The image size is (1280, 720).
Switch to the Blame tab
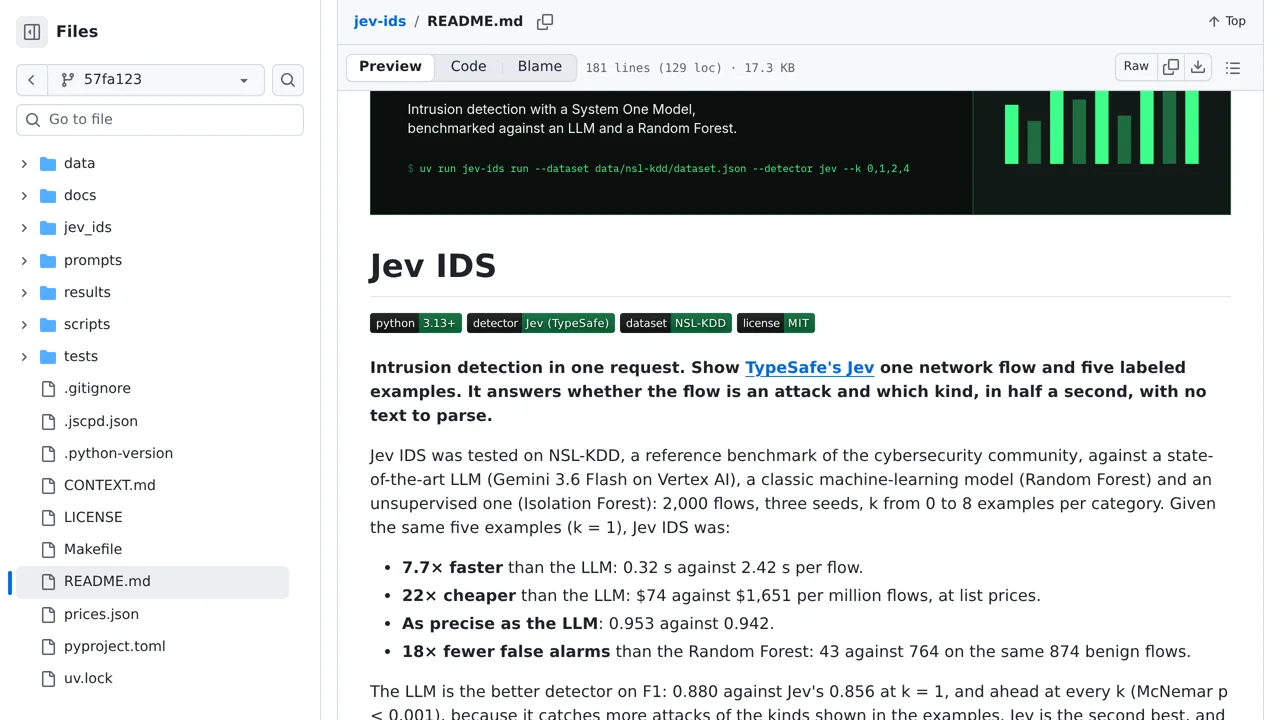540,67
